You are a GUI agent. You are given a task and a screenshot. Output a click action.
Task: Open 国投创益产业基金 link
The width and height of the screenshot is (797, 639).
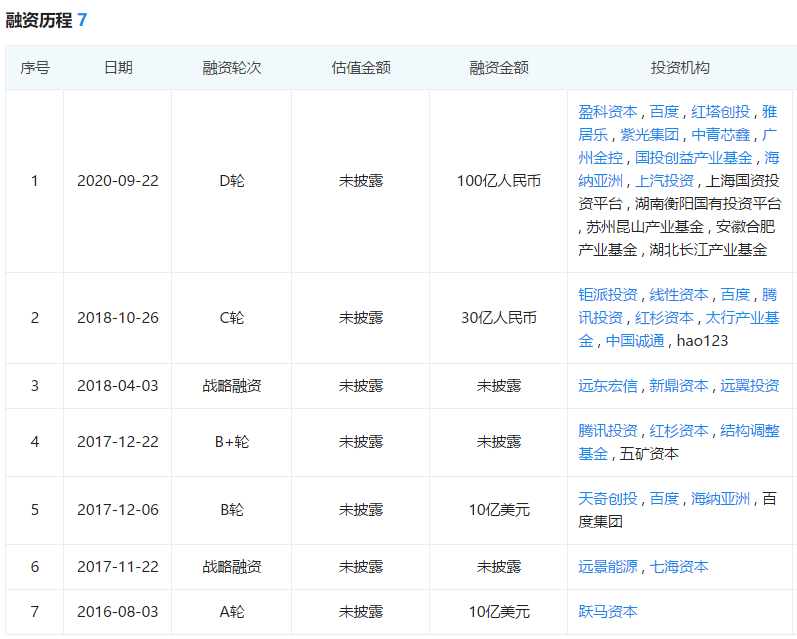(x=693, y=158)
